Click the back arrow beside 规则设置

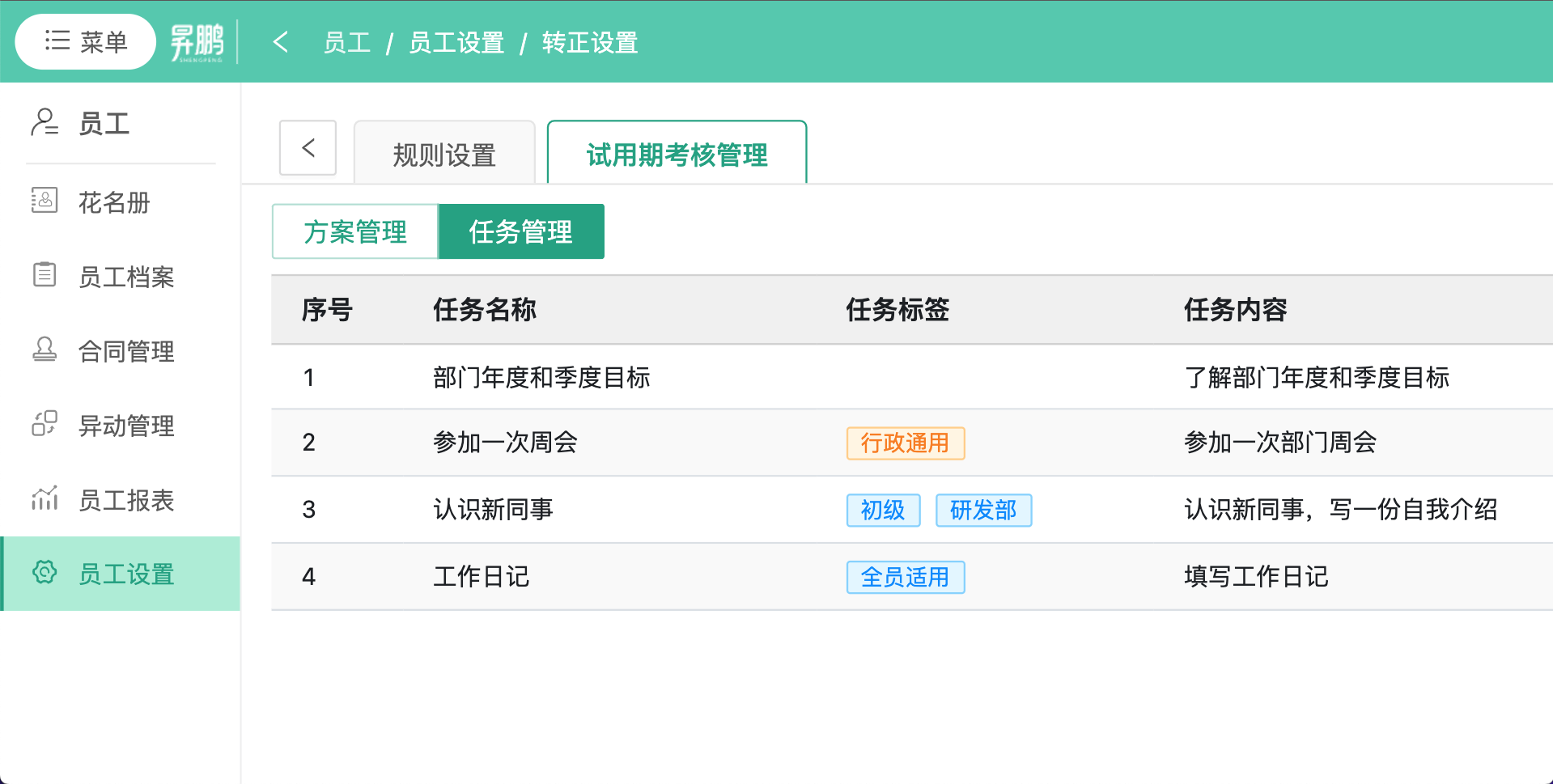(308, 148)
